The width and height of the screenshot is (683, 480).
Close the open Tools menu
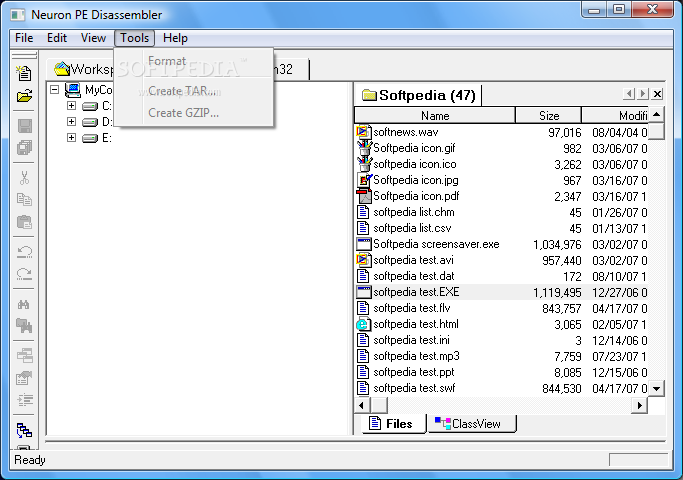[x=135, y=38]
